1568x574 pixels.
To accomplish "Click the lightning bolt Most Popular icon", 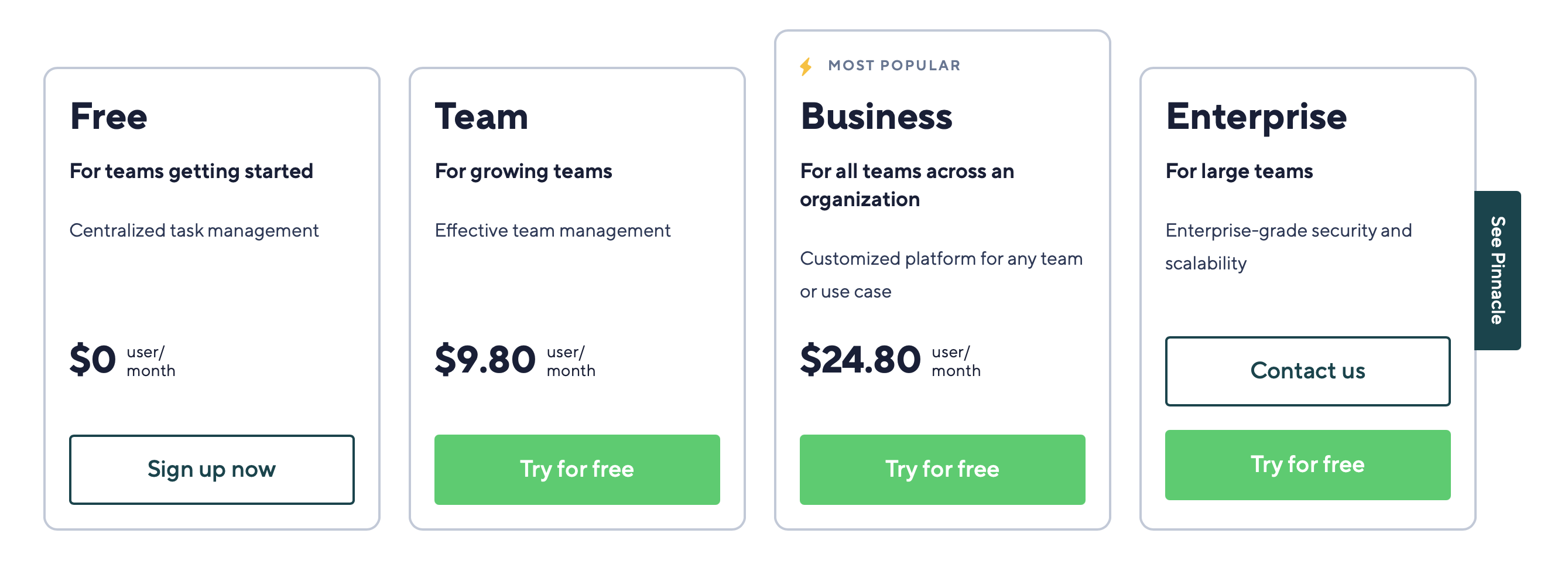I will click(x=806, y=66).
